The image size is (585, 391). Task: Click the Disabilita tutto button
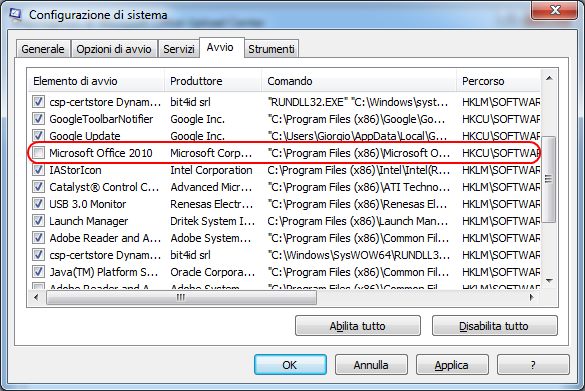click(x=494, y=326)
